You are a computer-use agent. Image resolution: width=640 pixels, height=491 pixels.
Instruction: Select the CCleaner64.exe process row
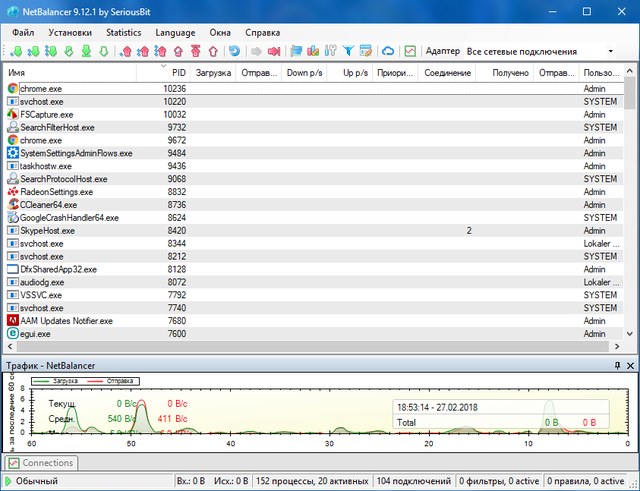(x=314, y=205)
